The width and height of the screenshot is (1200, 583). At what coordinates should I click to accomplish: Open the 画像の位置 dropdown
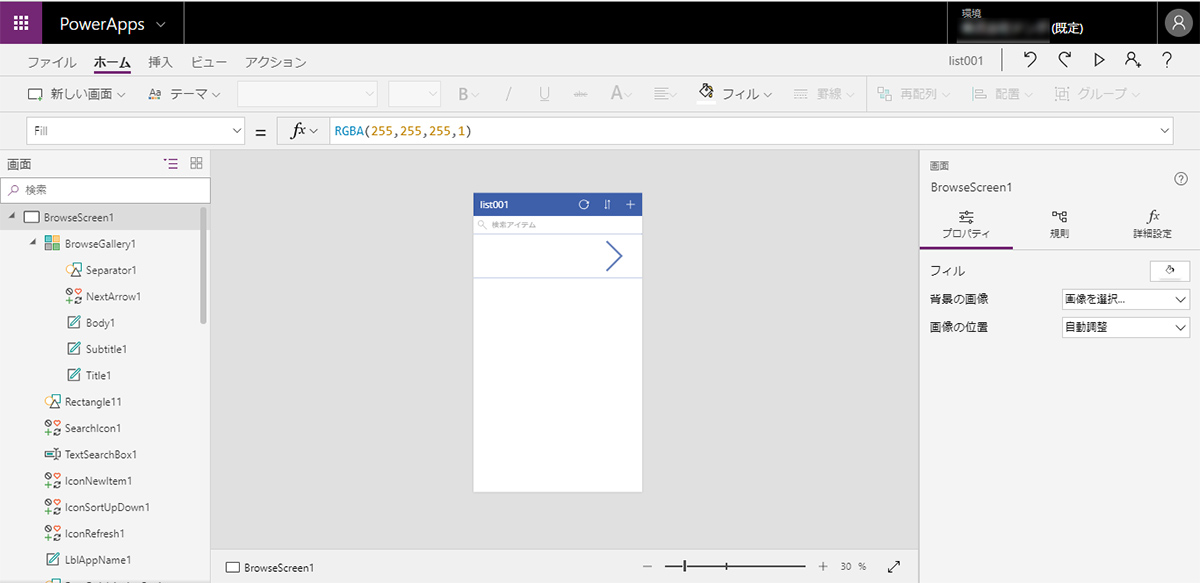point(1125,327)
